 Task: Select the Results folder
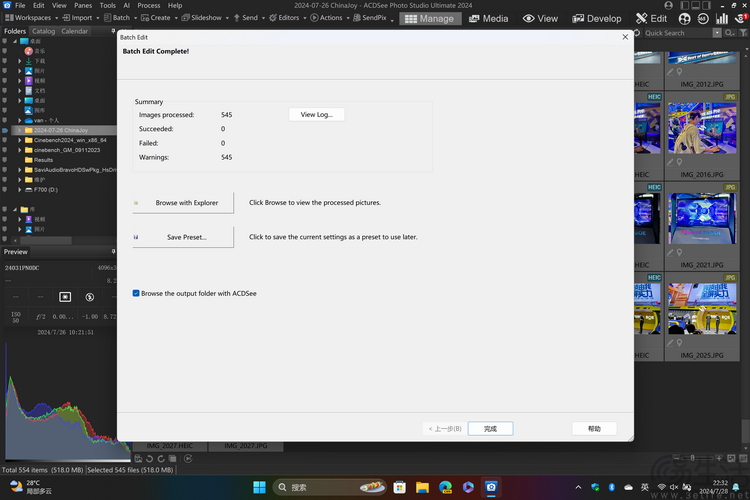[43, 160]
